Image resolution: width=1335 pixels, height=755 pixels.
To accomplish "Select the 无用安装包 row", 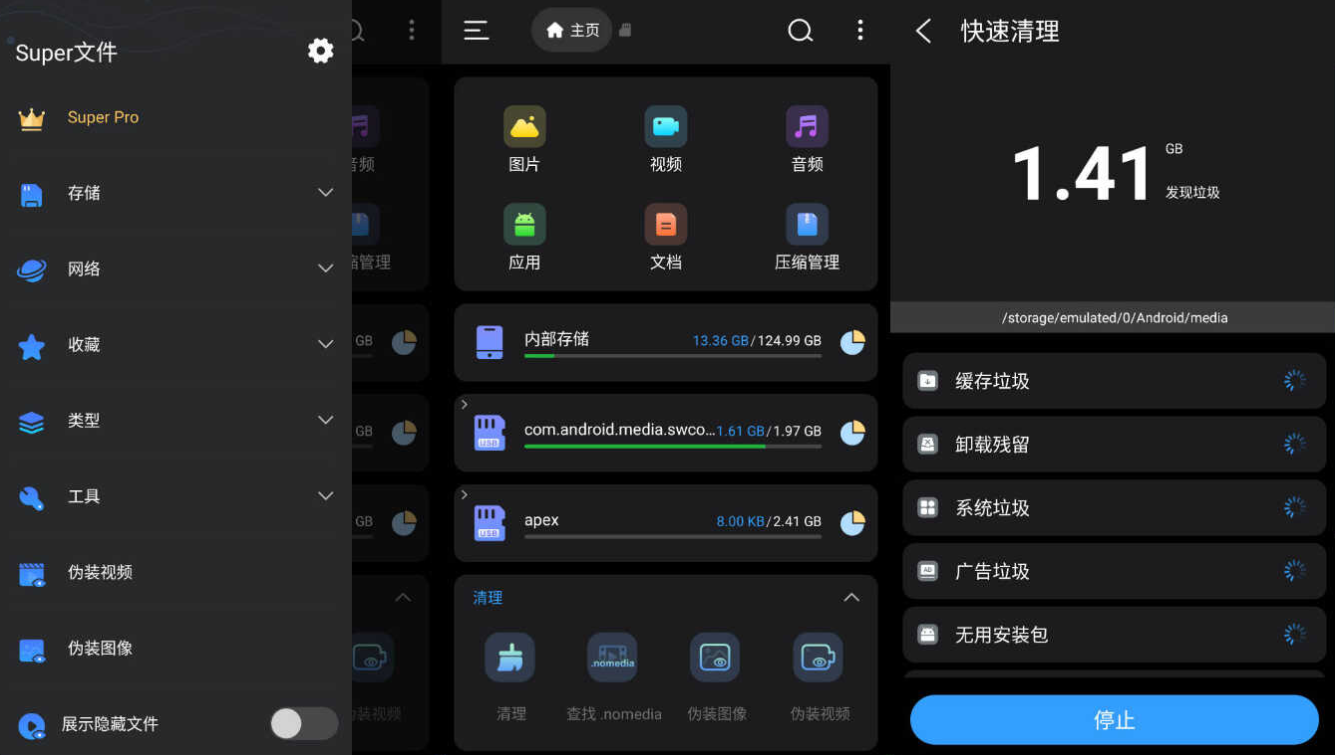I will point(1114,635).
